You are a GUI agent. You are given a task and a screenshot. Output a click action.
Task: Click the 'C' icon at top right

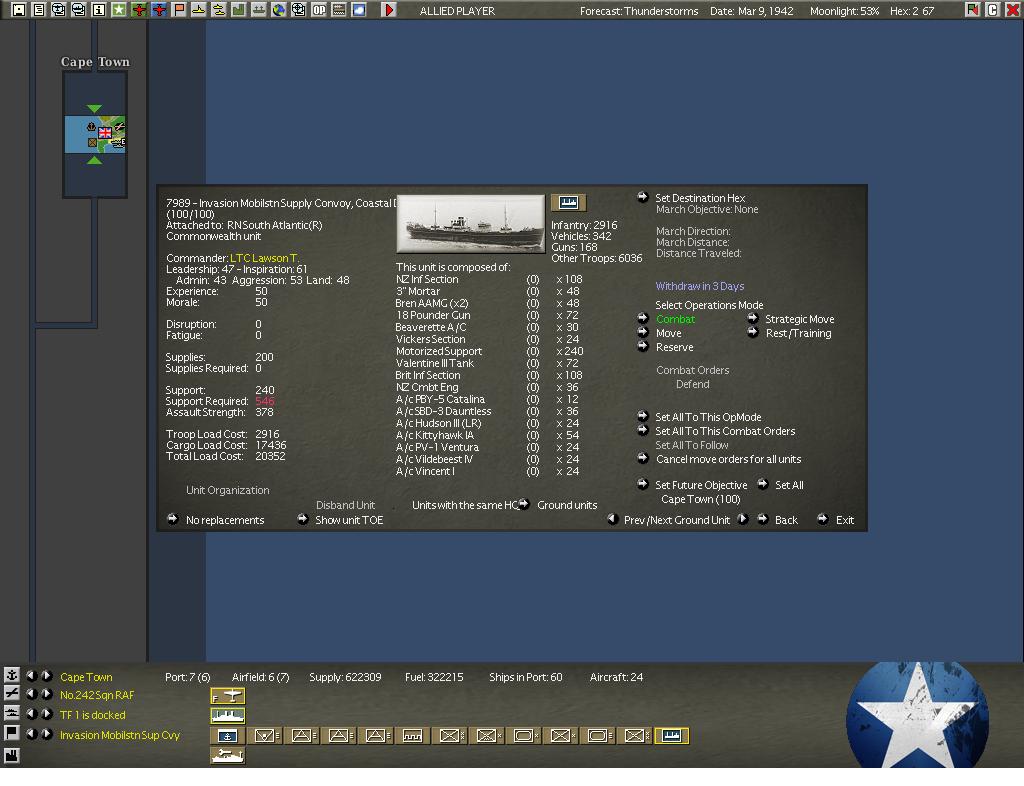tap(993, 10)
